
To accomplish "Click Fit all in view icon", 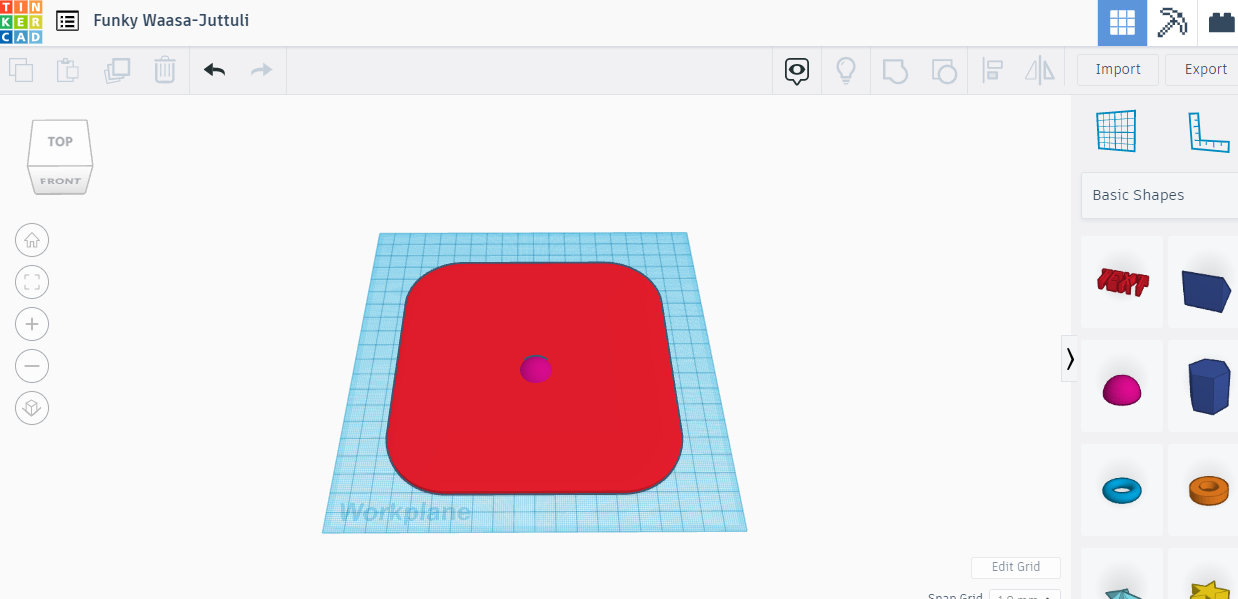I will pyautogui.click(x=32, y=282).
